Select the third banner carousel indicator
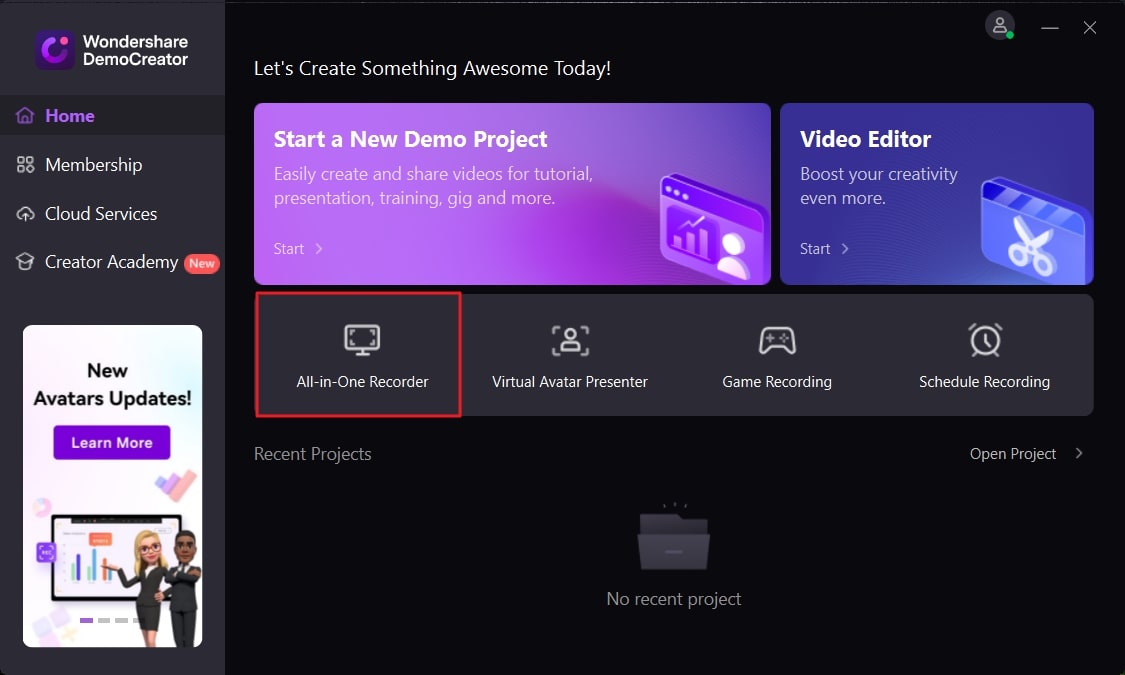The height and width of the screenshot is (675, 1125). 121,620
